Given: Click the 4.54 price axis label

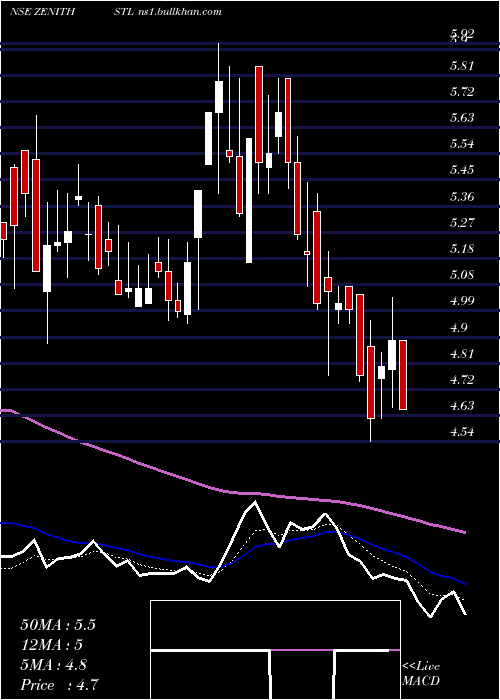Looking at the screenshot, I should click(x=462, y=432).
